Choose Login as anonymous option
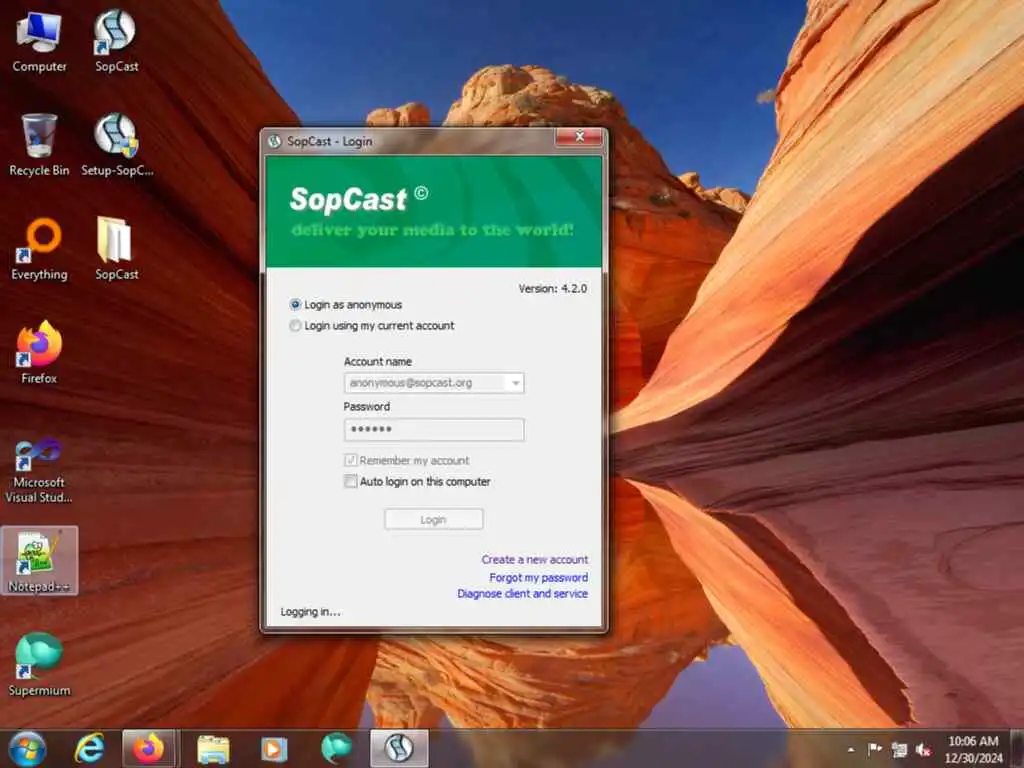This screenshot has width=1024, height=768. [x=345, y=305]
